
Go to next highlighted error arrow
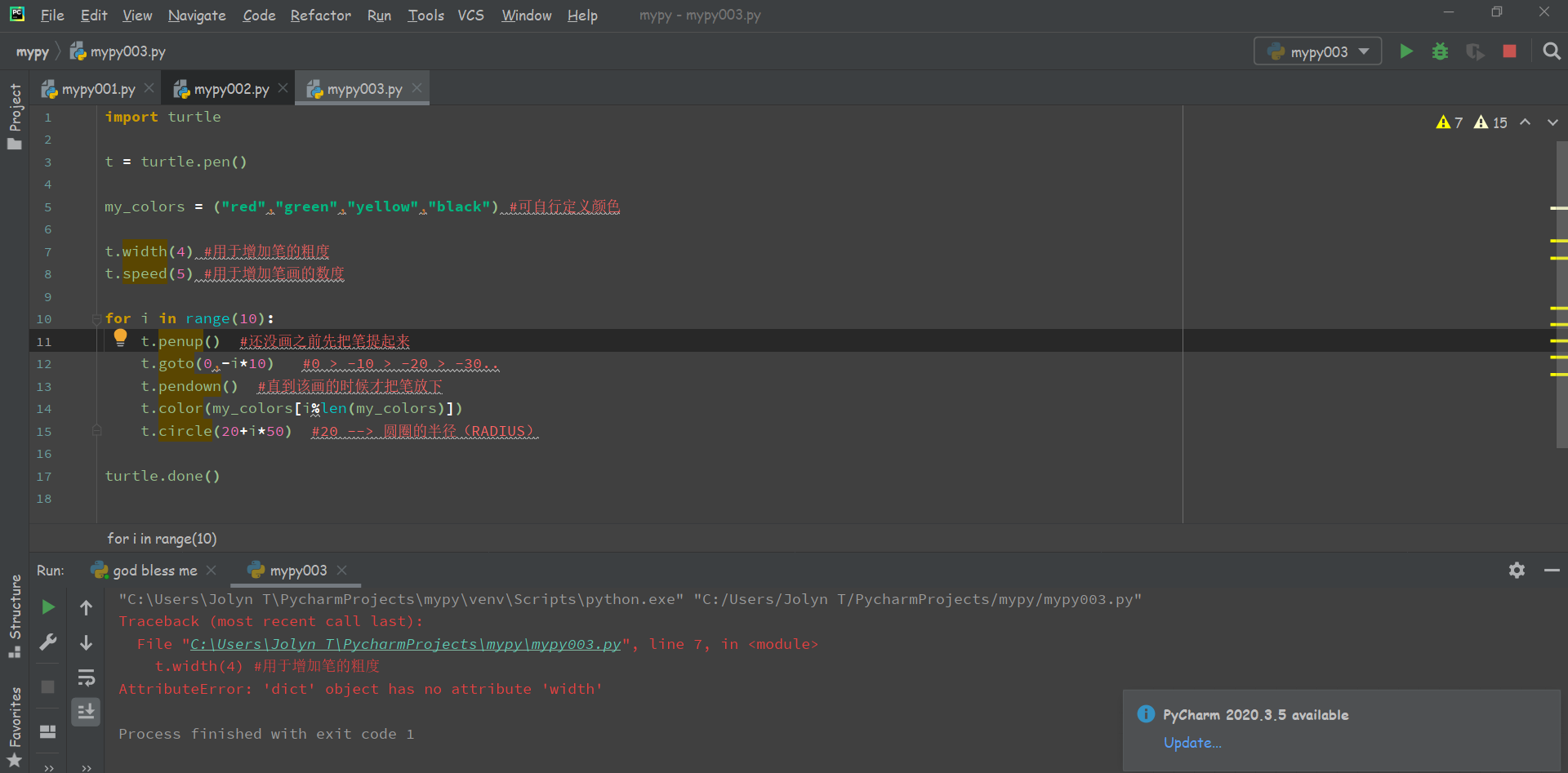pos(1552,122)
